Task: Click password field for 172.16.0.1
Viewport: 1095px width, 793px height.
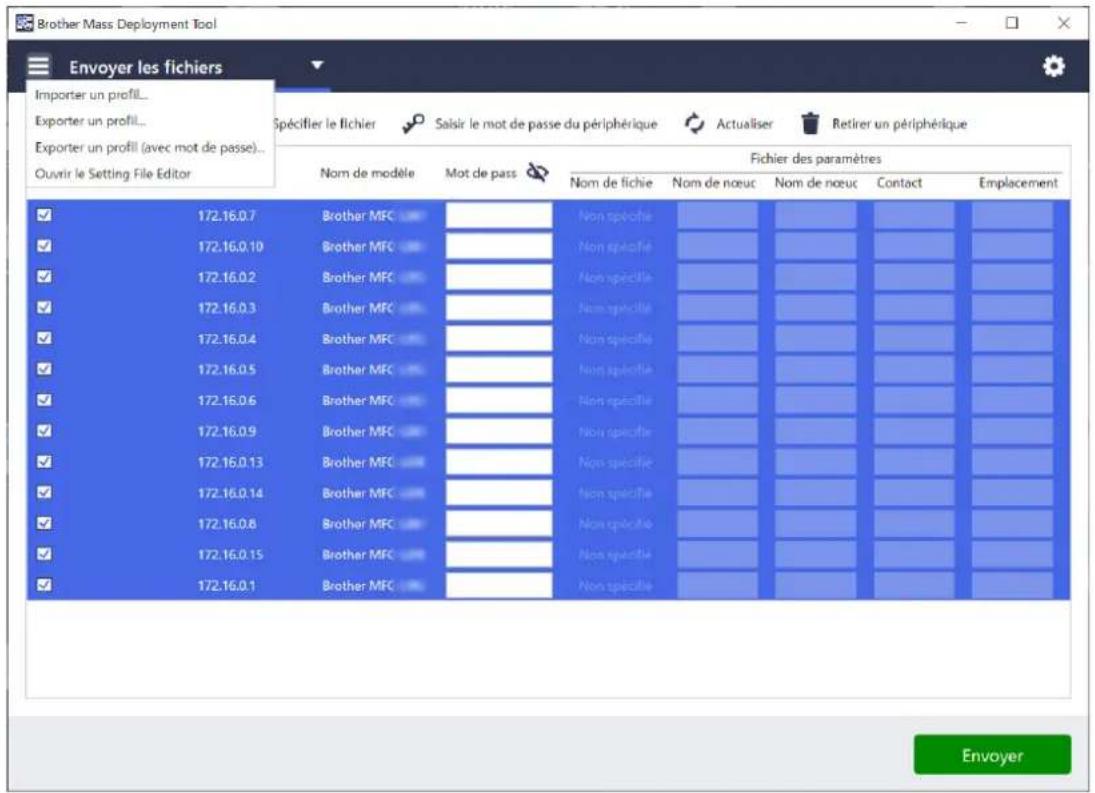Action: [x=499, y=585]
